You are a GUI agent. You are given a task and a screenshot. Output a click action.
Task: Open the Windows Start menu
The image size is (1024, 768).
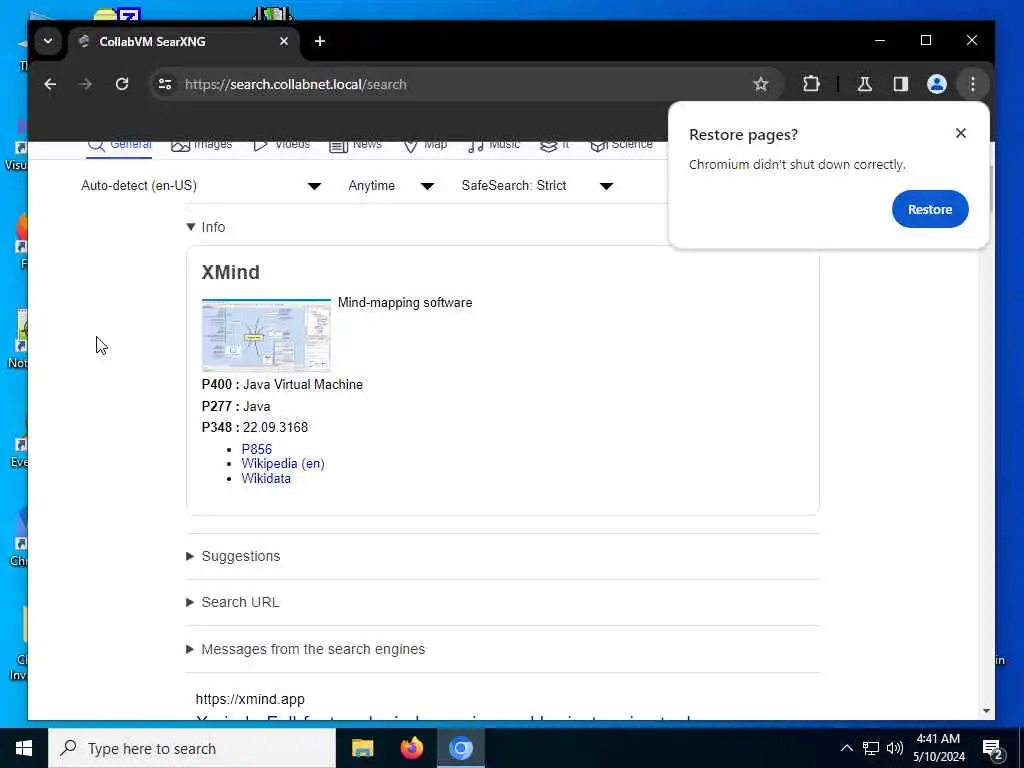tap(24, 748)
